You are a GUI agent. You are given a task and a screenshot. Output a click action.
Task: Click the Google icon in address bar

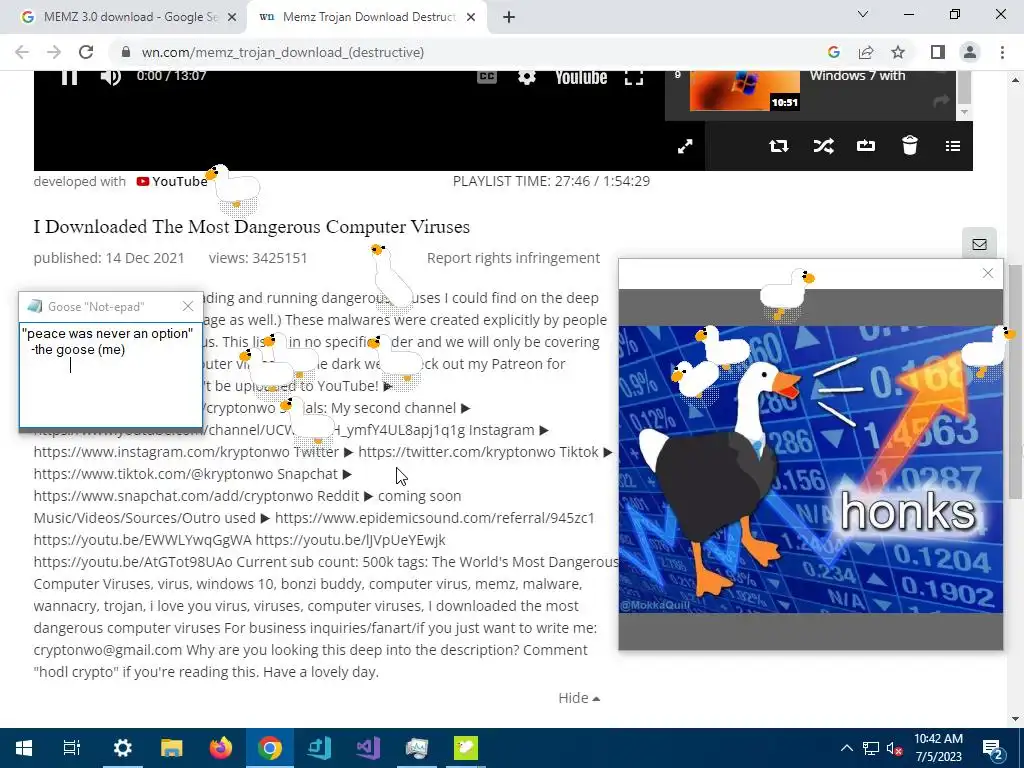point(833,52)
